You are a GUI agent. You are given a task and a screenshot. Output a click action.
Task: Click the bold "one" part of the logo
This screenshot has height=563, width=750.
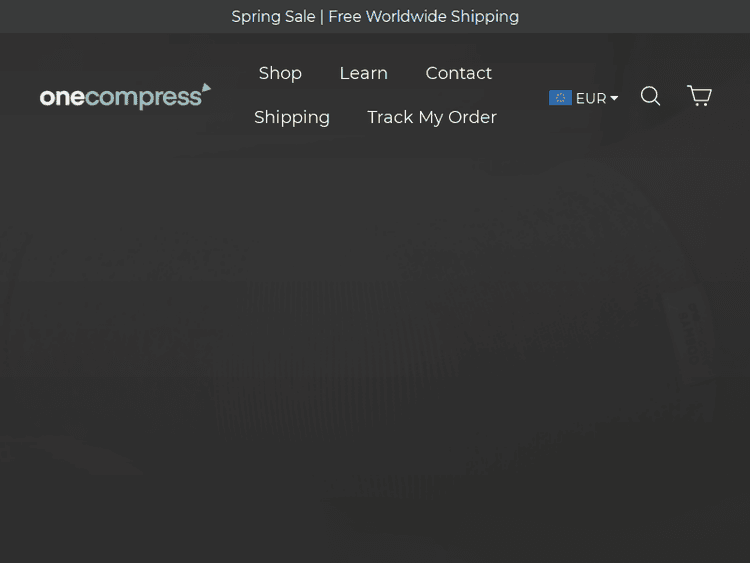point(61,98)
